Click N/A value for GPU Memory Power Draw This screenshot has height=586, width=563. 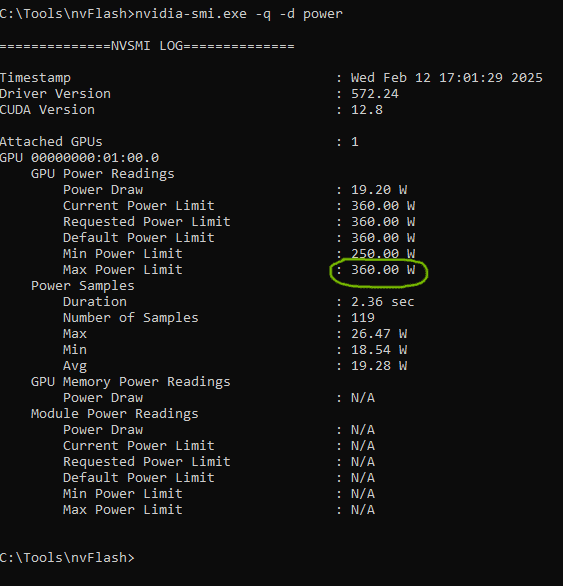pos(363,398)
